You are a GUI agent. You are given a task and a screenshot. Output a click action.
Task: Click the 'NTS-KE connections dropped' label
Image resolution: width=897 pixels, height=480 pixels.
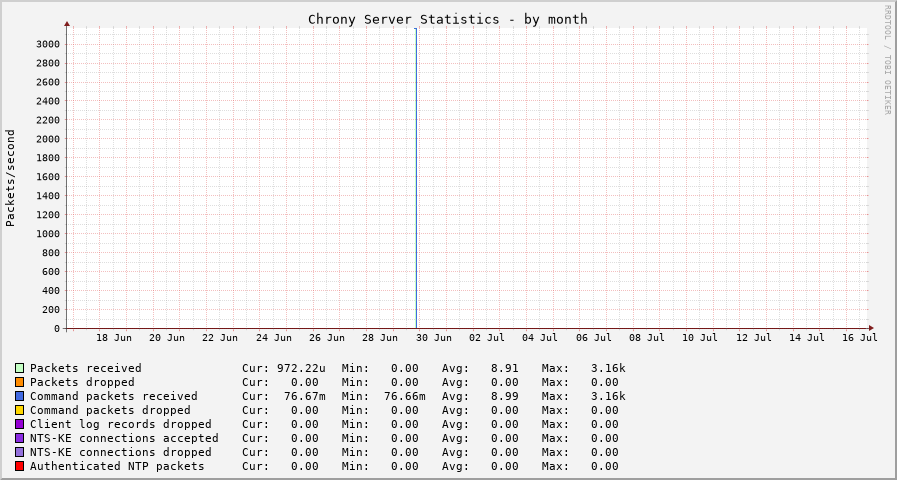[x=121, y=452]
